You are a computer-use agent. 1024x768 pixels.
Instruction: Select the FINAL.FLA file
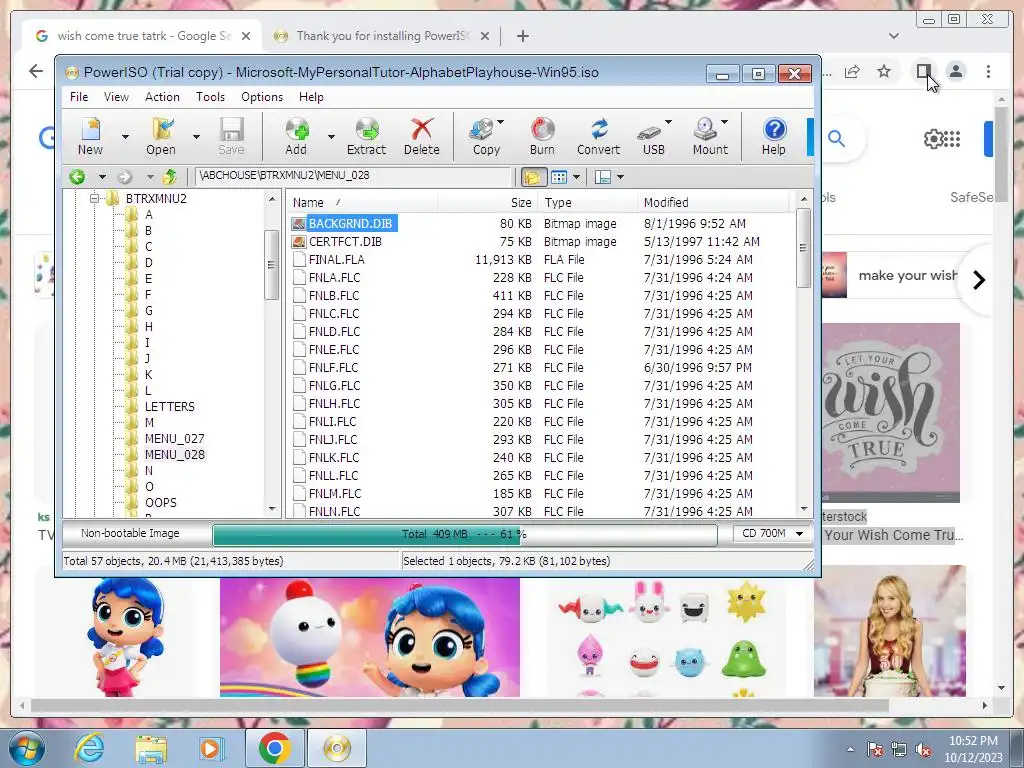tap(336, 260)
